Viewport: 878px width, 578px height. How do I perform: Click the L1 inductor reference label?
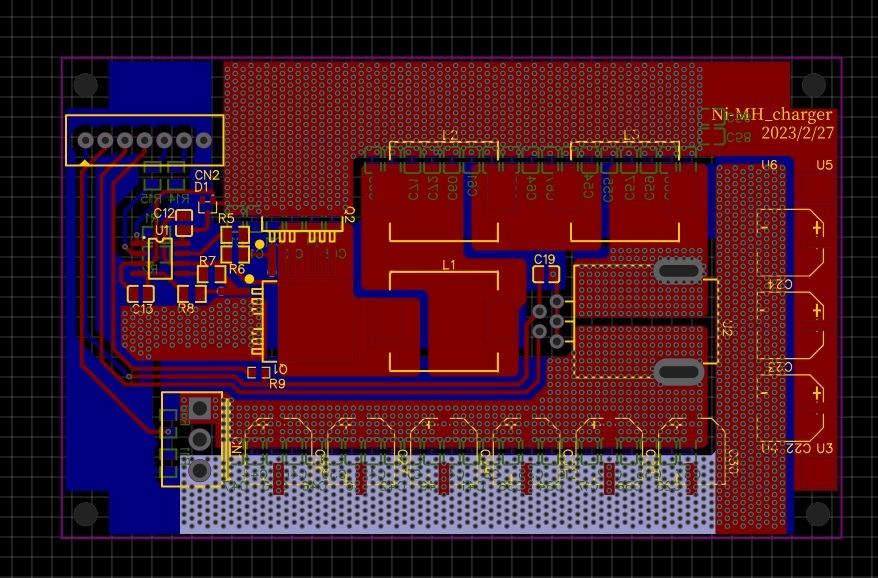pyautogui.click(x=449, y=265)
